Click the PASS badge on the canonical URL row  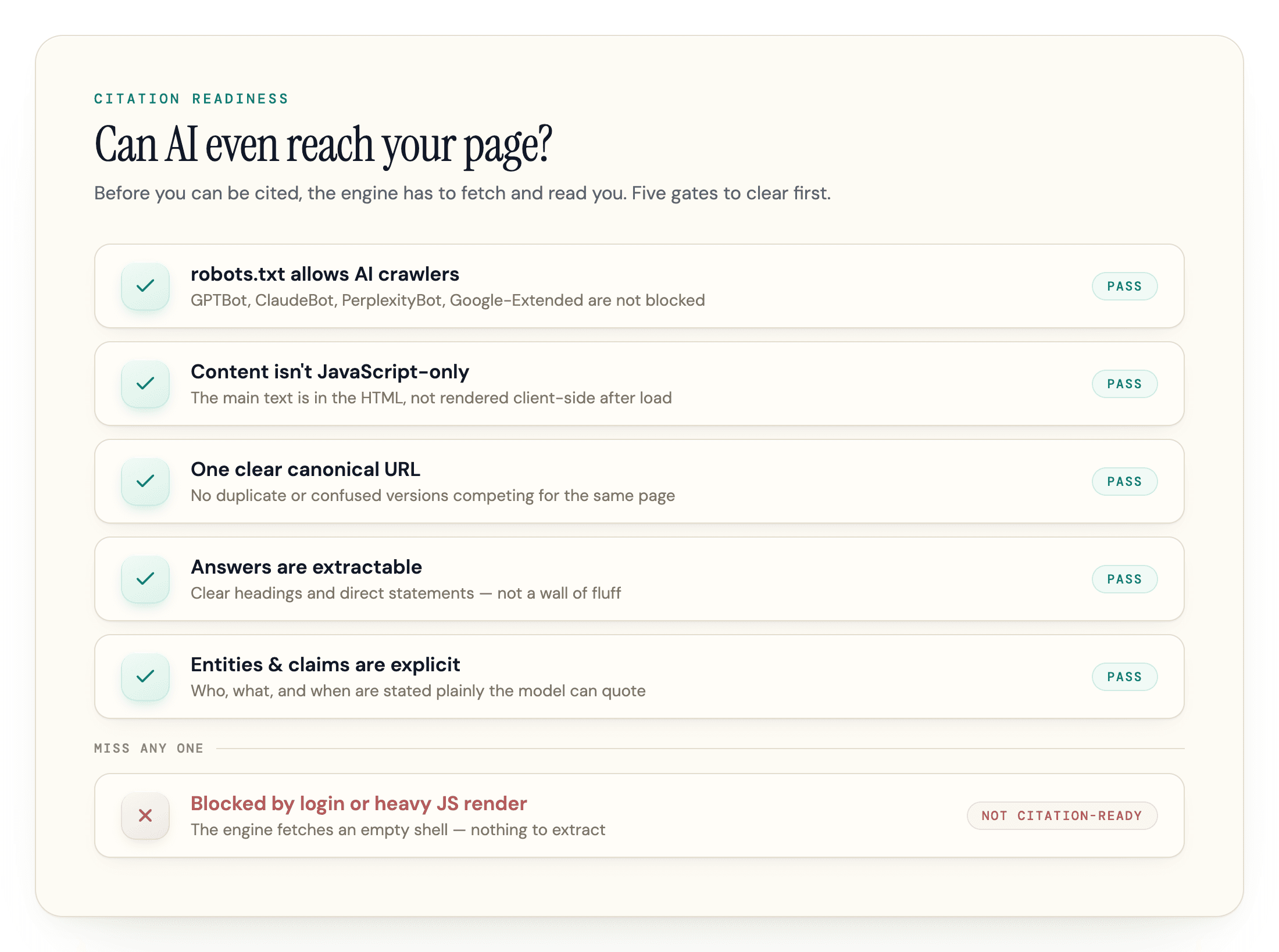click(1124, 481)
